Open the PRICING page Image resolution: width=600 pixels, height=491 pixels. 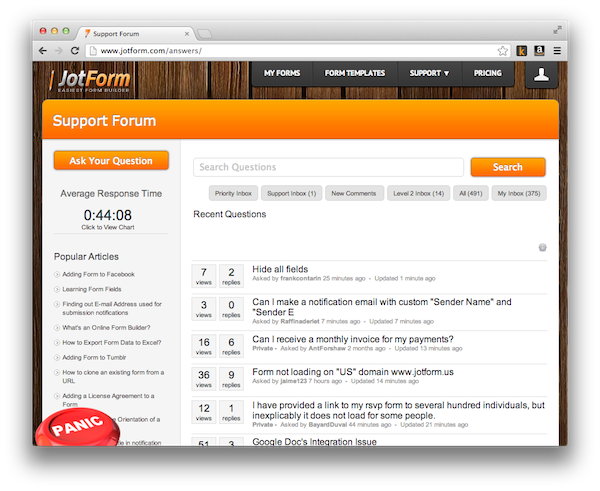tap(488, 73)
